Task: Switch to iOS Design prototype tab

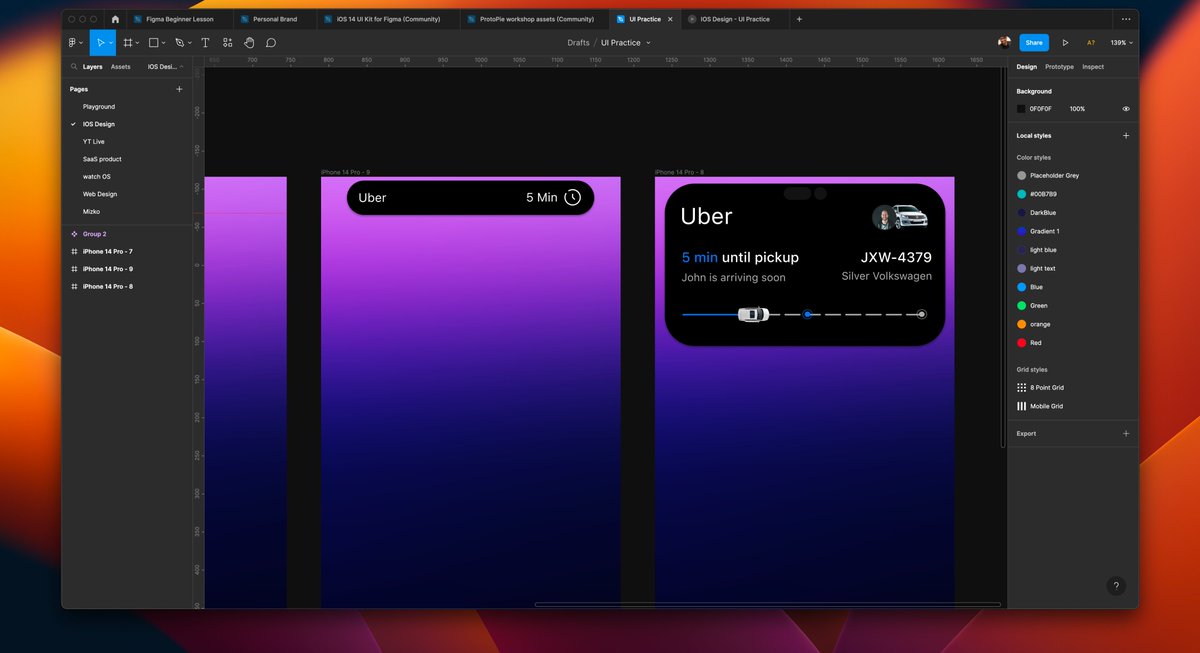Action: point(734,19)
